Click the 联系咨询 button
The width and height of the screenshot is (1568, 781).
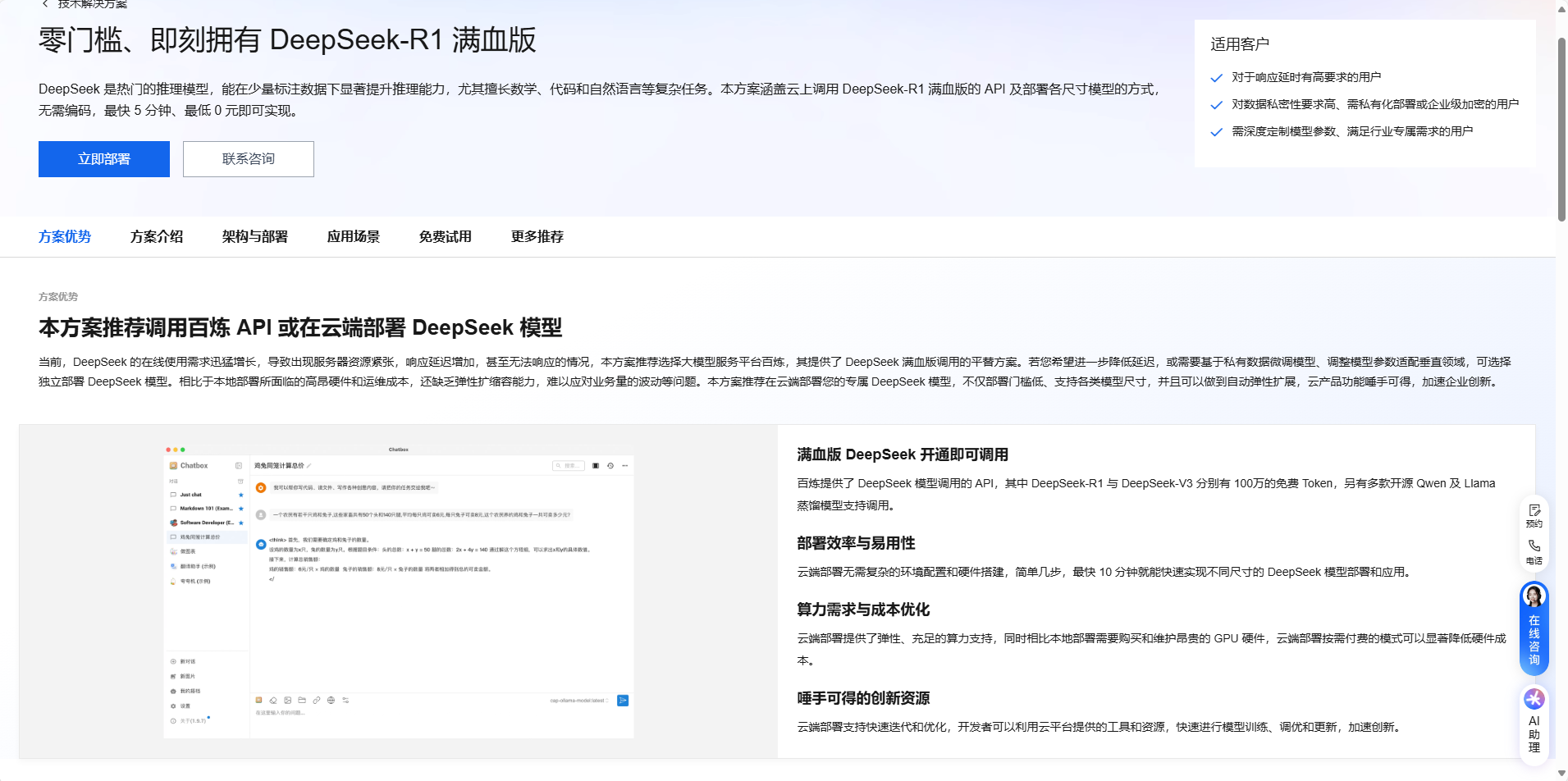(249, 159)
